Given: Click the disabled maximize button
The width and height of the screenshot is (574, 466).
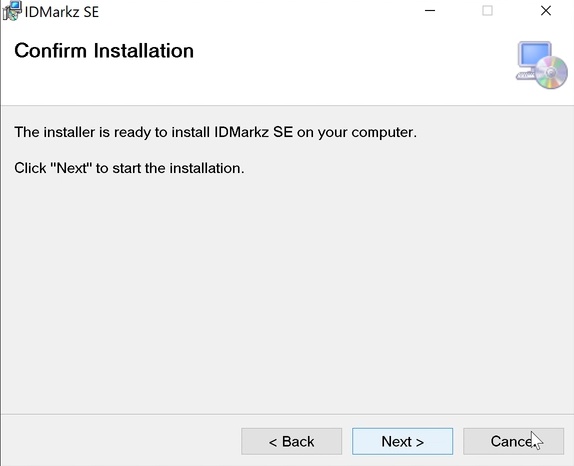Looking at the screenshot, I should pyautogui.click(x=487, y=11).
